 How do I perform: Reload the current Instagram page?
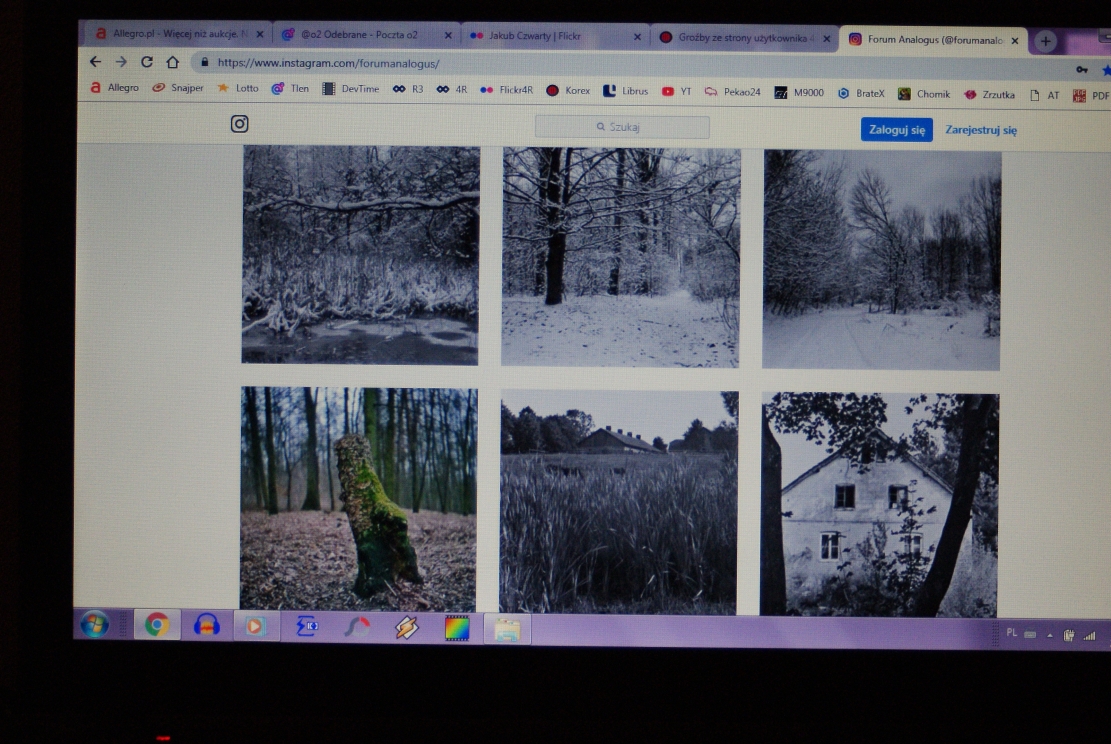tap(147, 62)
